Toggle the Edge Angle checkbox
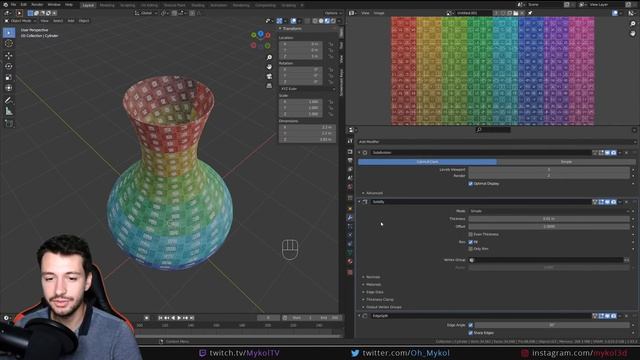The image size is (640, 360). click(471, 325)
